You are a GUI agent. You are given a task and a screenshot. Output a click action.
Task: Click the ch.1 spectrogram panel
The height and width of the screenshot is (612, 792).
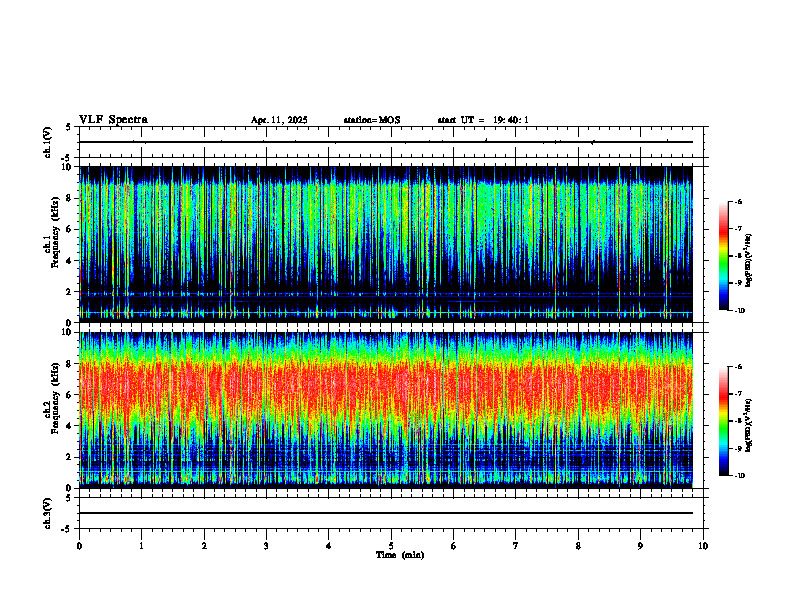386,244
